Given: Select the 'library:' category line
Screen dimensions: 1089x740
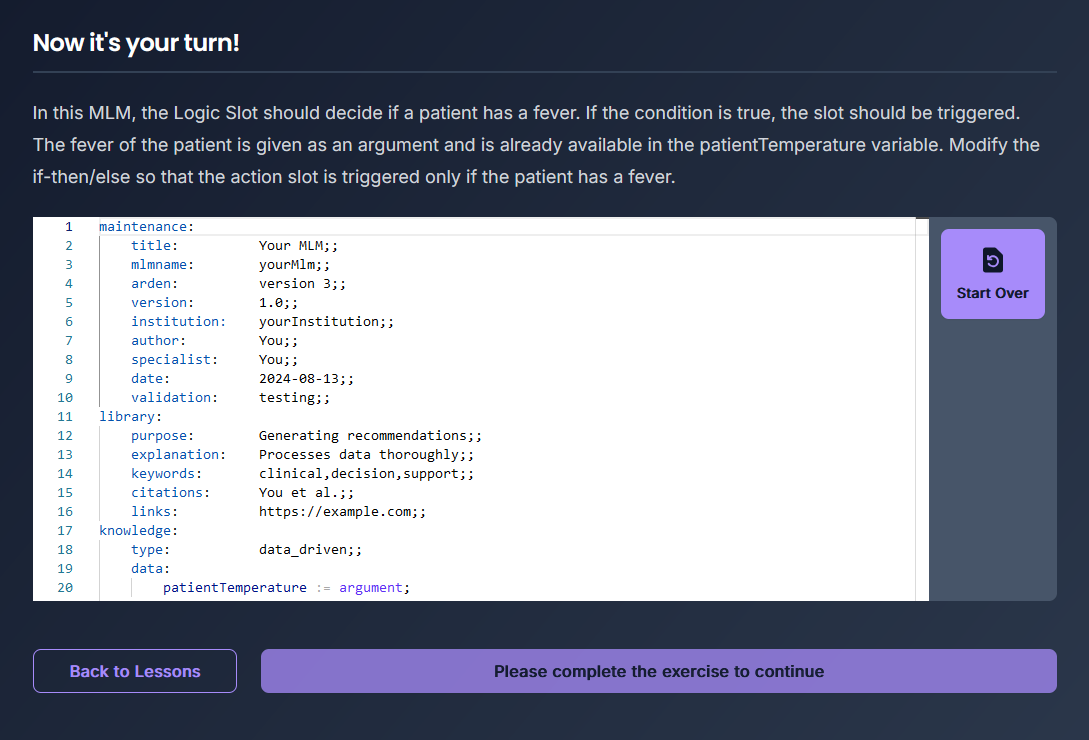Looking at the screenshot, I should (x=130, y=416).
